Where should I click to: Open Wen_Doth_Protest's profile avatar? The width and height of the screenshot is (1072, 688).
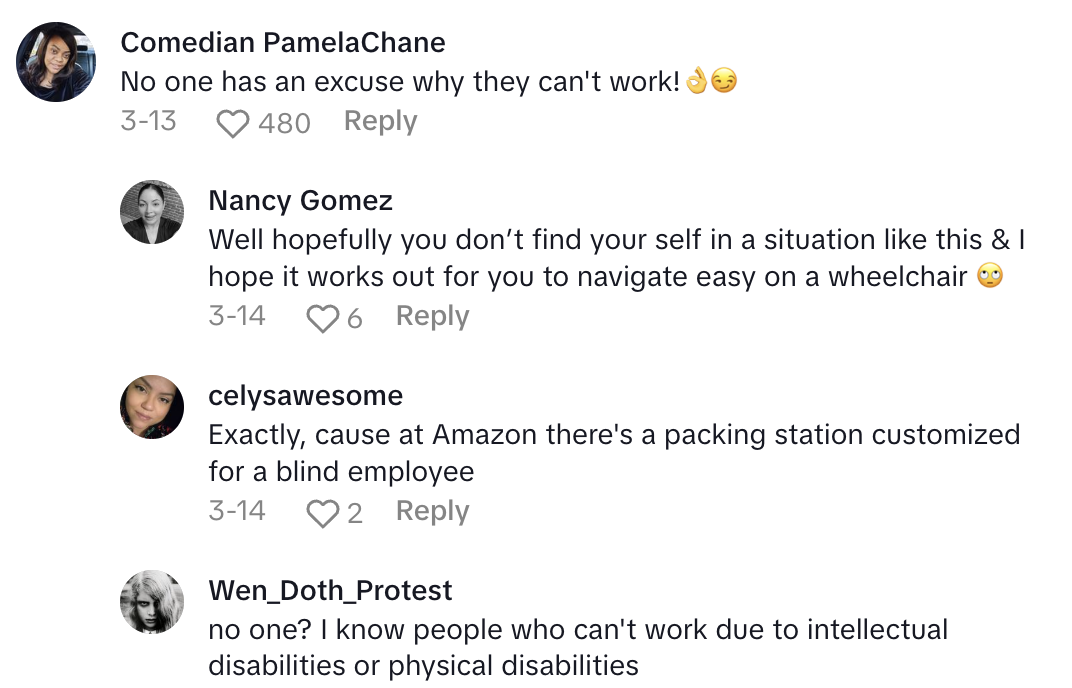tap(152, 602)
